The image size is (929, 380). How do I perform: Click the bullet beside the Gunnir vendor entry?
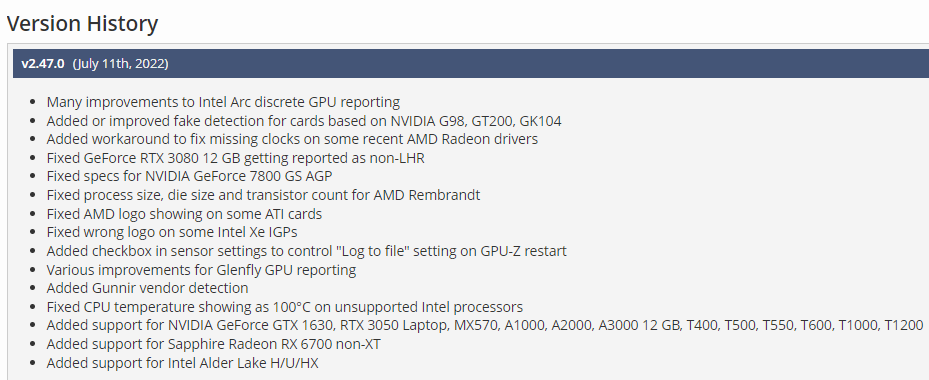click(x=33, y=289)
